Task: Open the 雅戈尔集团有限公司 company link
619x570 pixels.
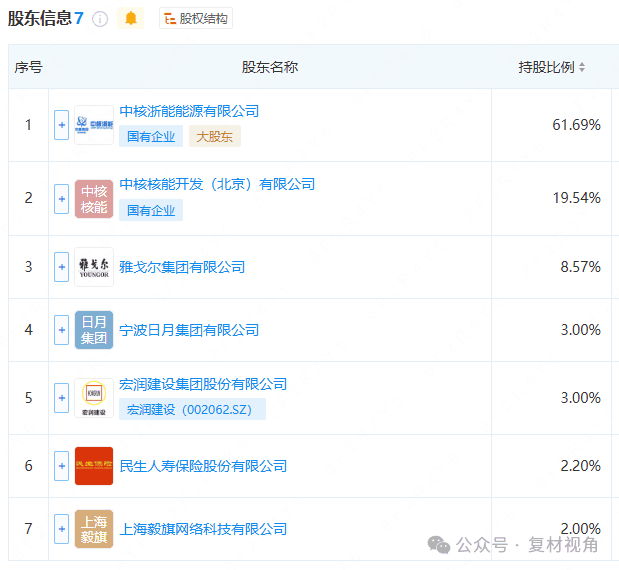Action: point(182,267)
